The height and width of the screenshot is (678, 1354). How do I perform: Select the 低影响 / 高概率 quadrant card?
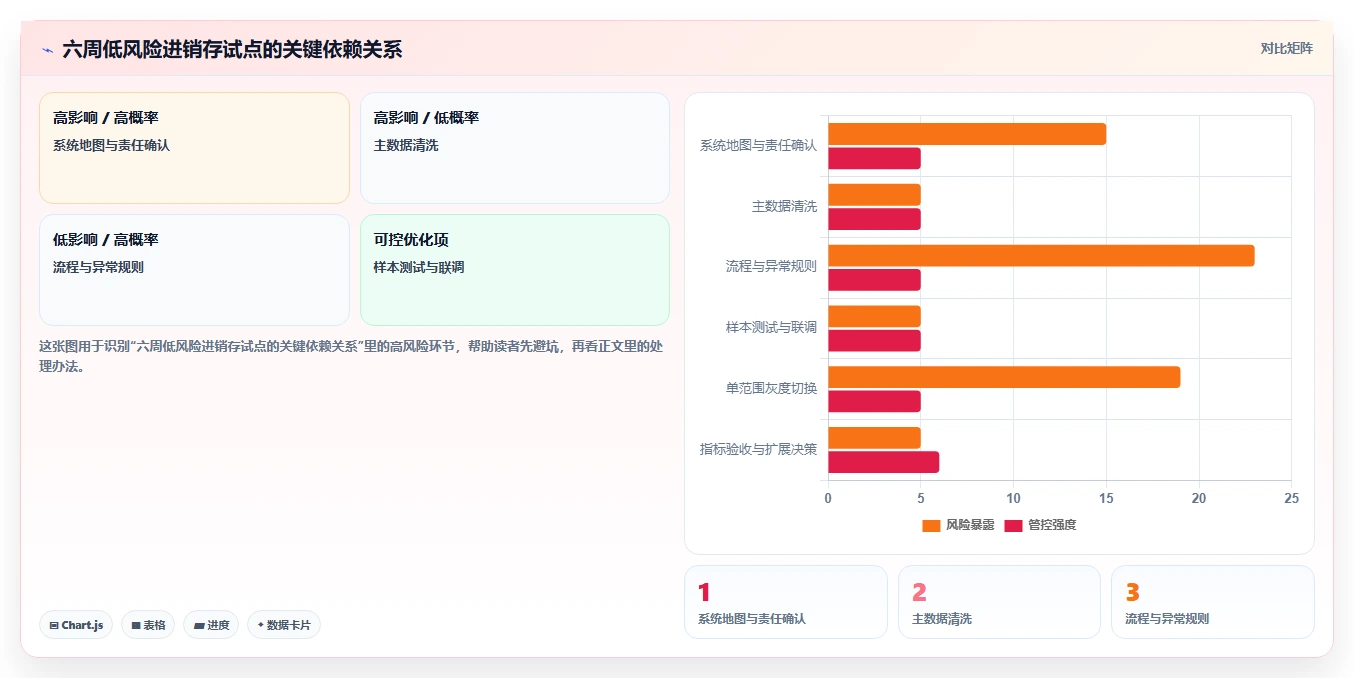coord(194,270)
